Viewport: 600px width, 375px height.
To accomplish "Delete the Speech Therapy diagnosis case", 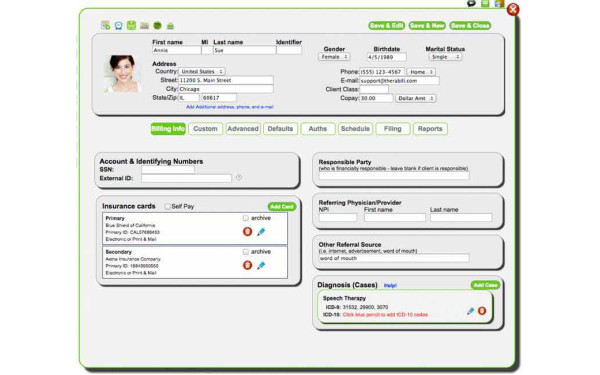I will coord(482,311).
